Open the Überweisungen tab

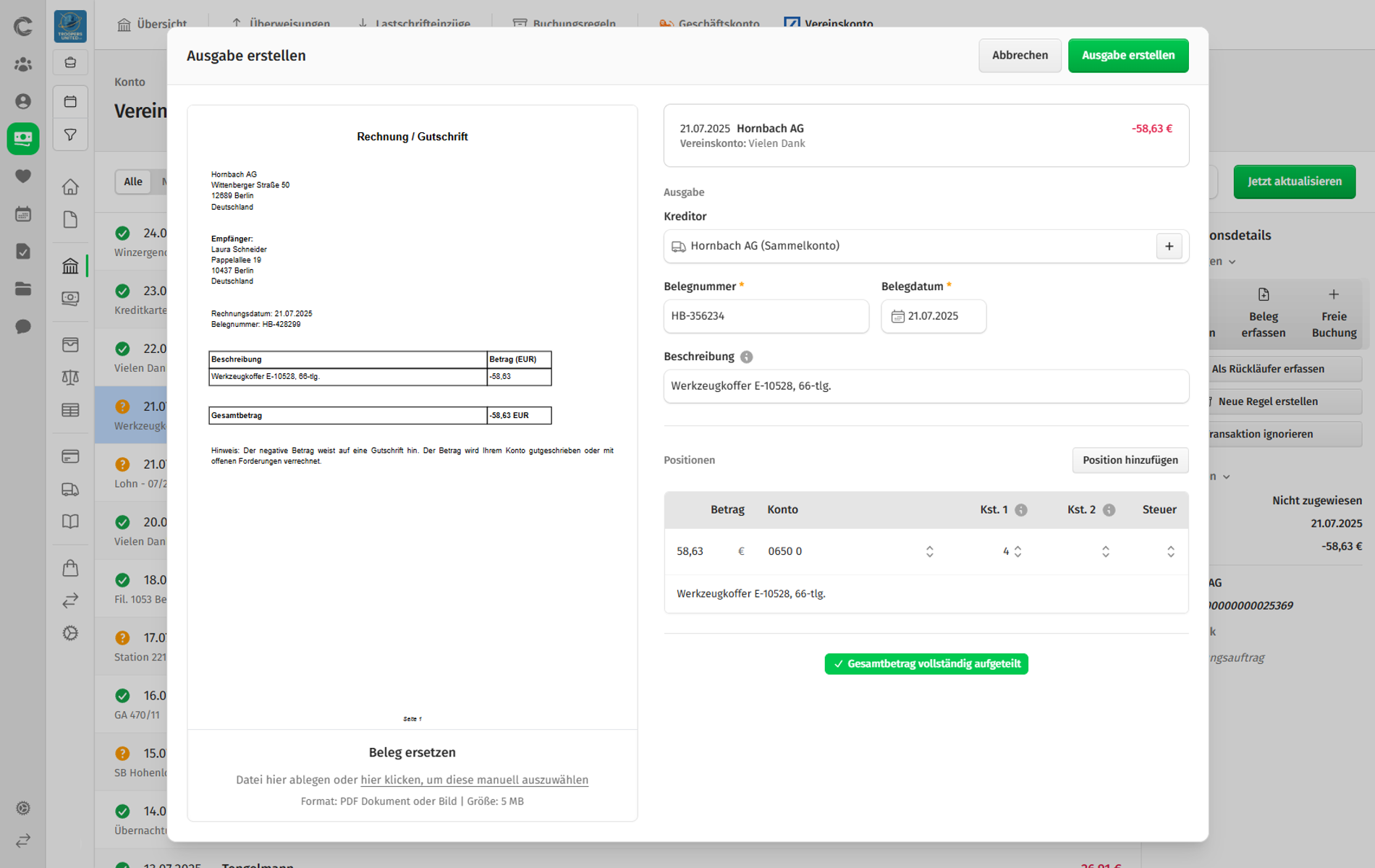(280, 23)
